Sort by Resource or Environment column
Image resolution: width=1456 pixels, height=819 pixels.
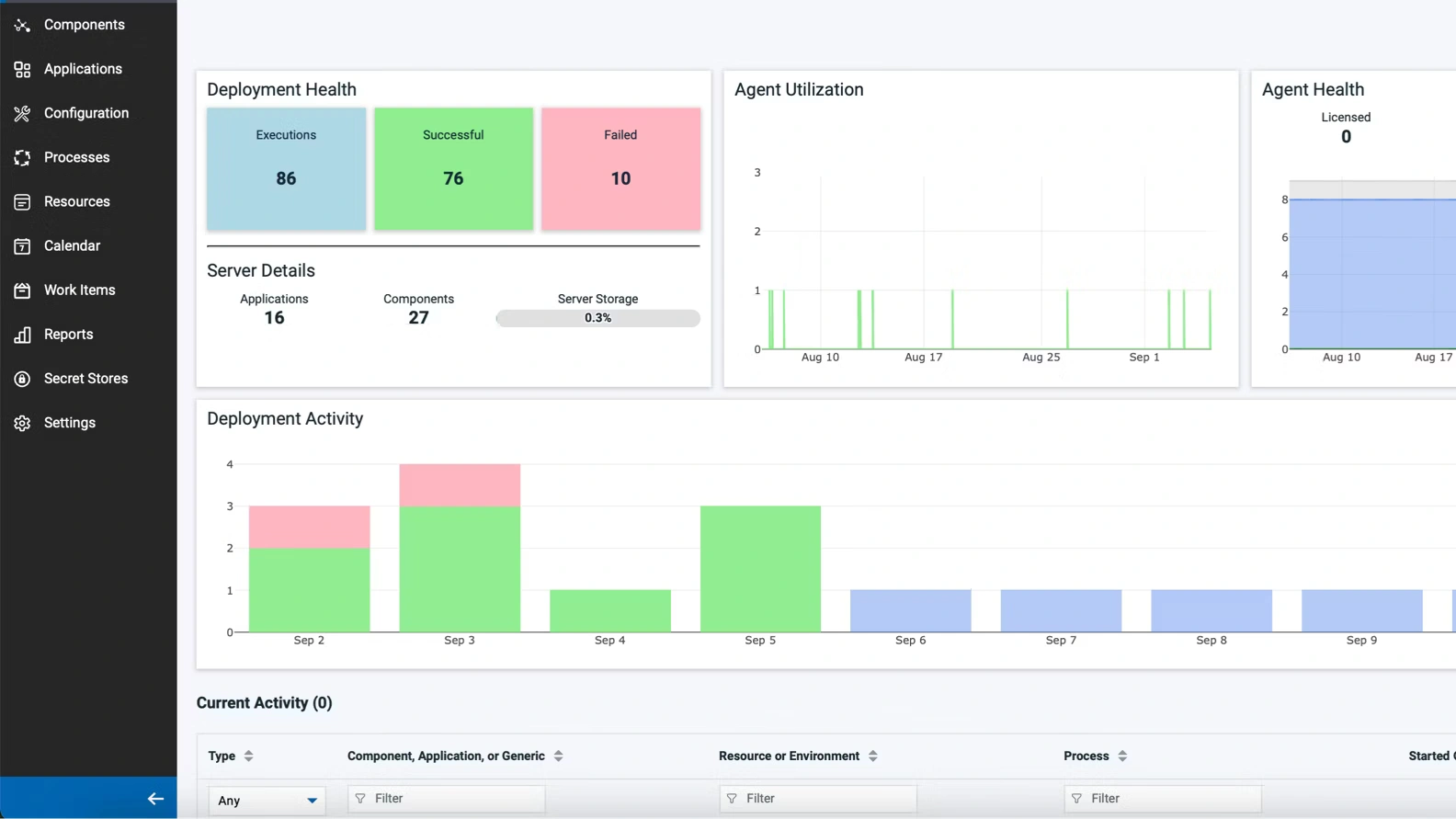click(x=872, y=756)
